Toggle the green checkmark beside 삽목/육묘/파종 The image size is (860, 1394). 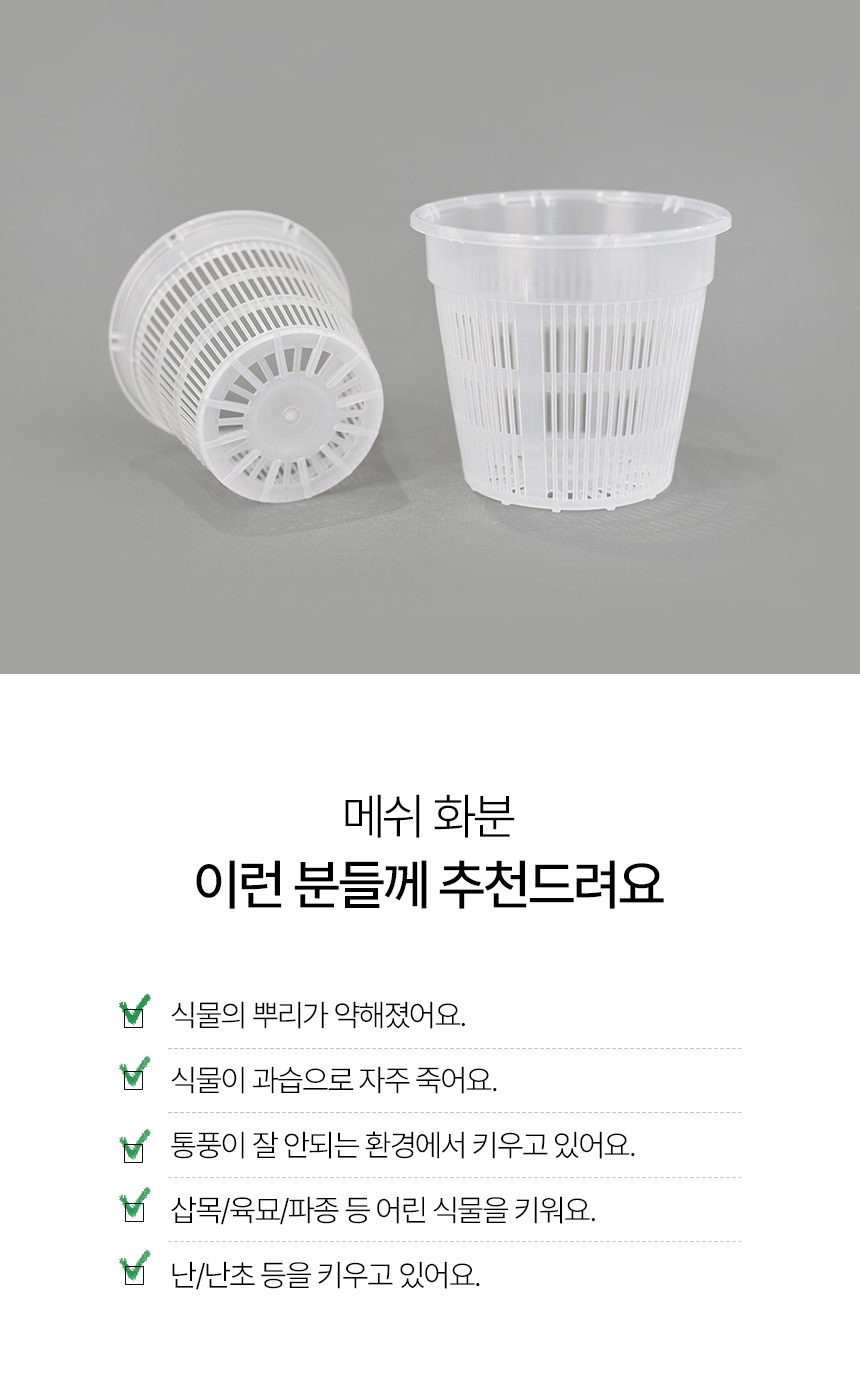coord(133,1210)
